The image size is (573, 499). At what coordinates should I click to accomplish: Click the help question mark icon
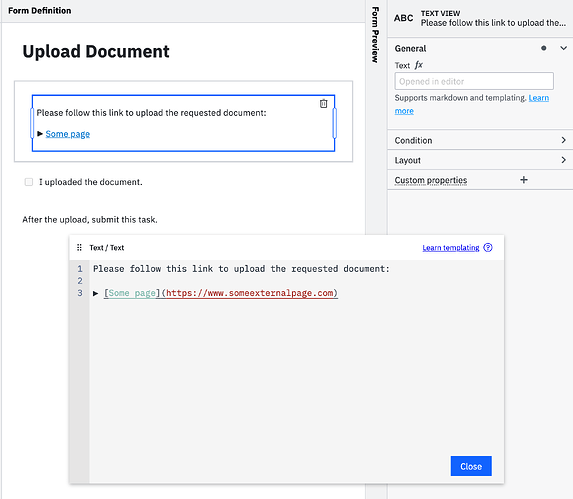488,248
